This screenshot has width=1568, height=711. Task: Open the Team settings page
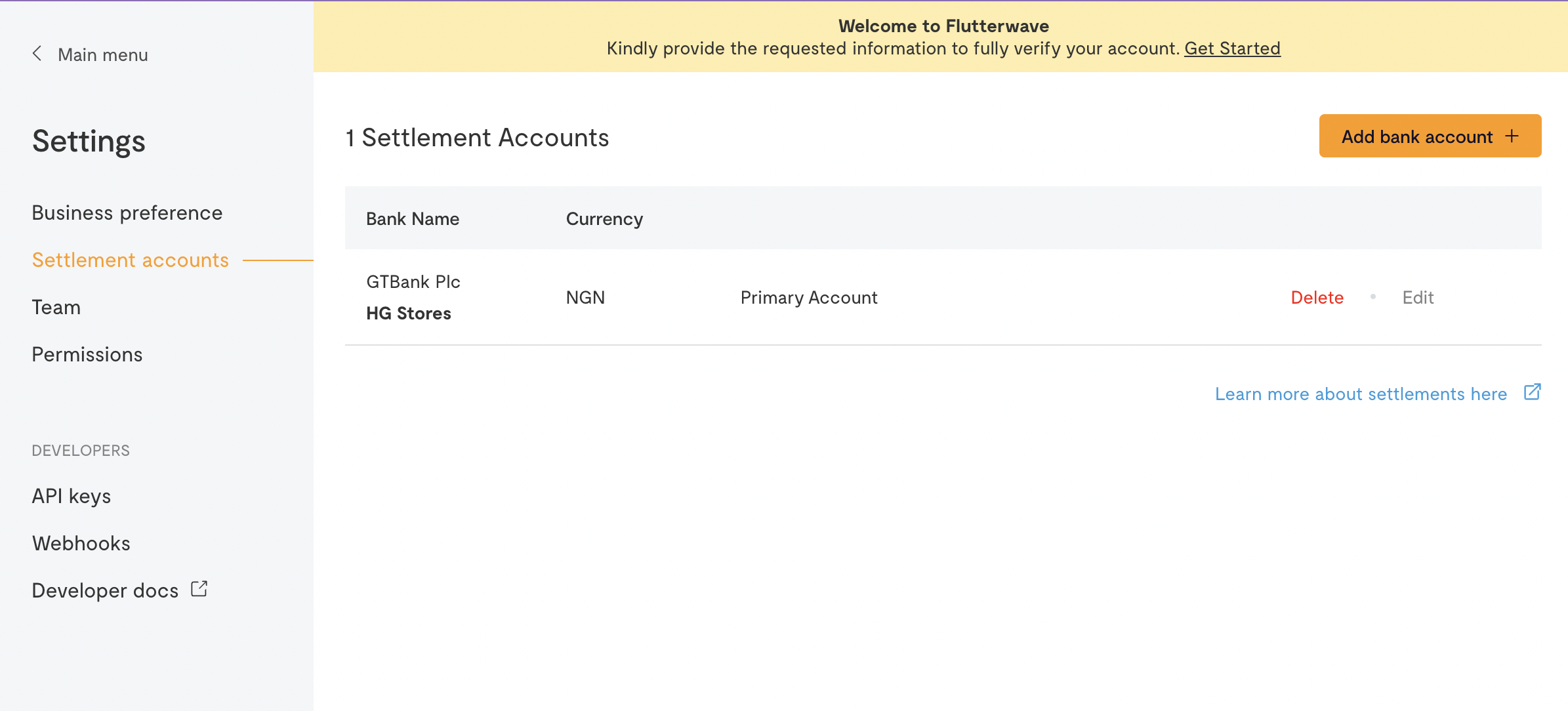56,307
